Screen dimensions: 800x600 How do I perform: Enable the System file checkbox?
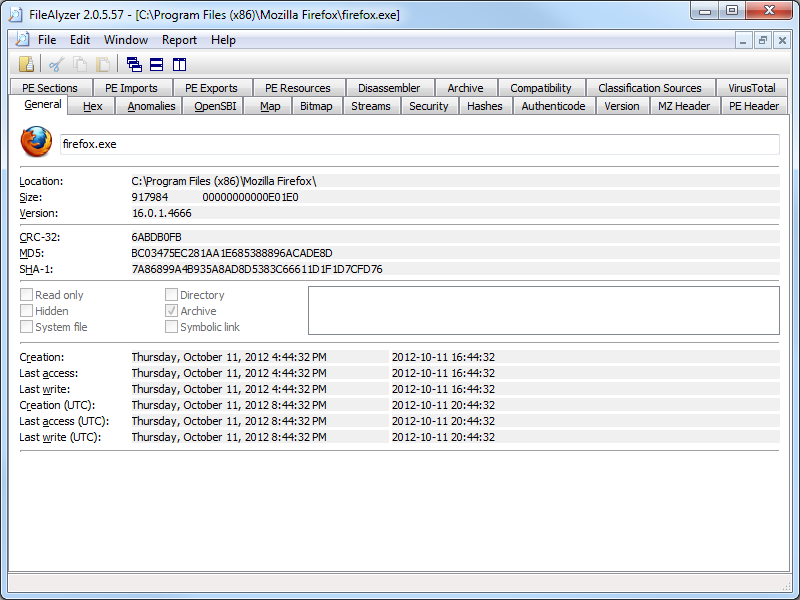[27, 327]
